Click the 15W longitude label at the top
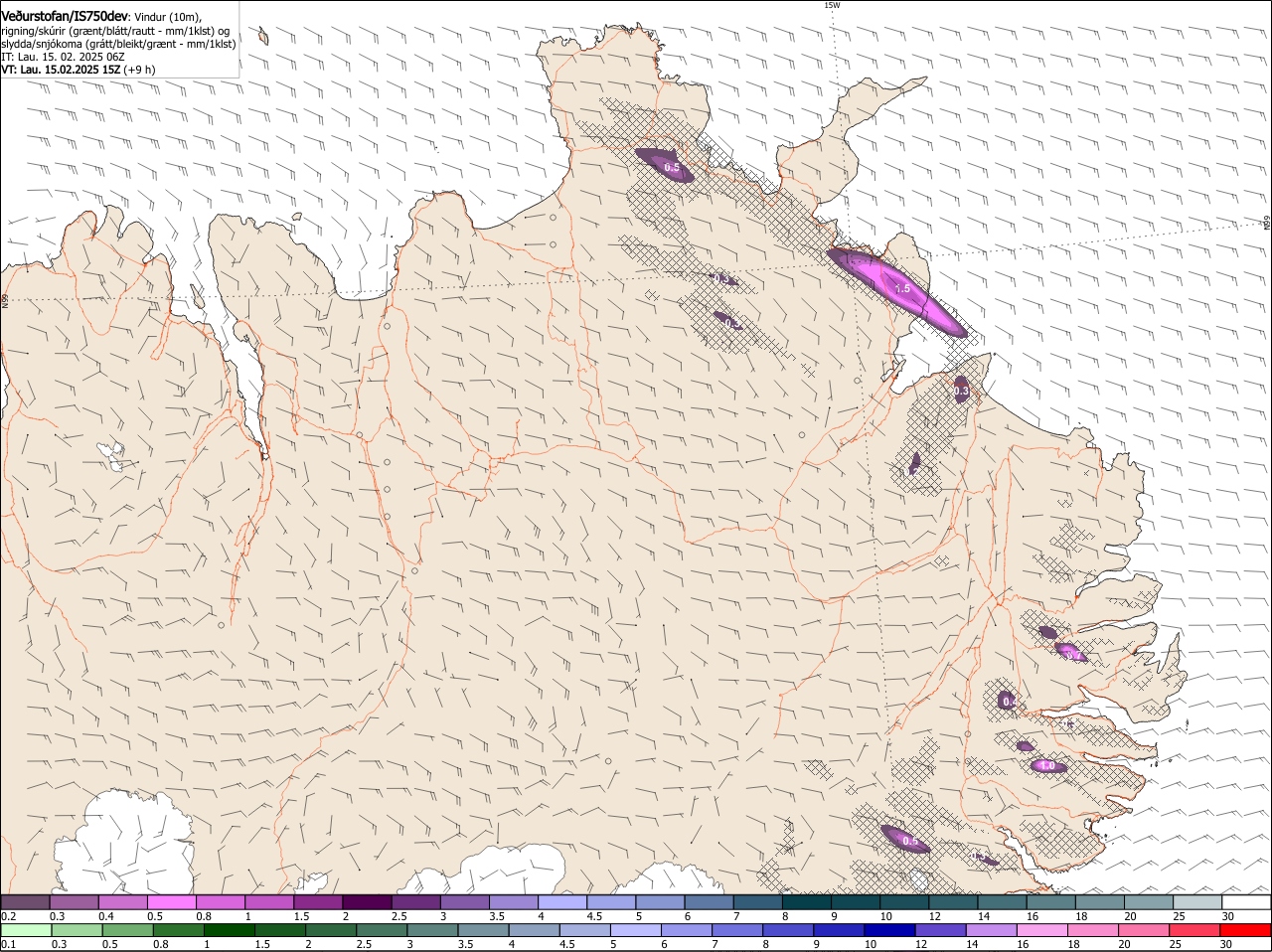Image resolution: width=1272 pixels, height=952 pixels. click(x=832, y=5)
